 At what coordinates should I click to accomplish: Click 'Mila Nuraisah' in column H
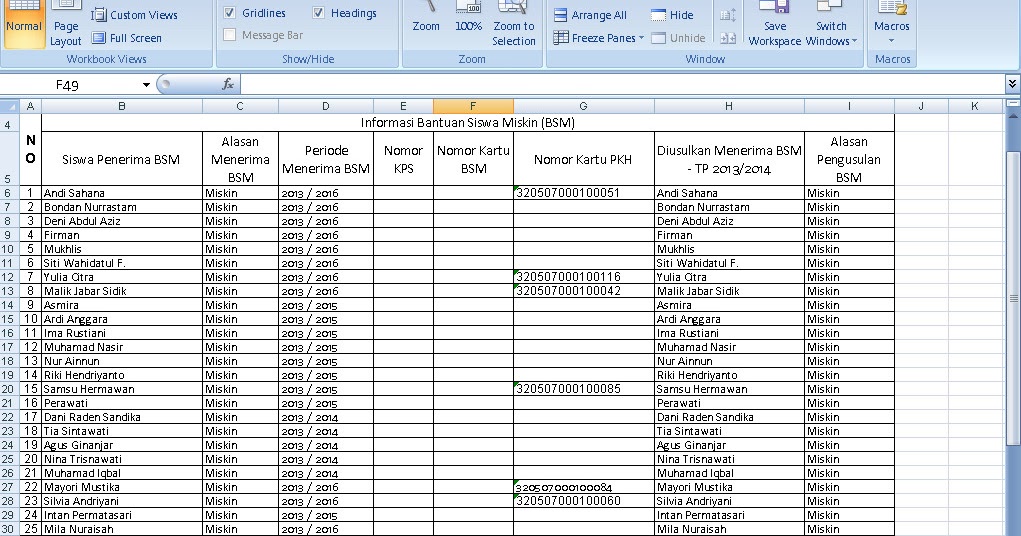click(729, 529)
